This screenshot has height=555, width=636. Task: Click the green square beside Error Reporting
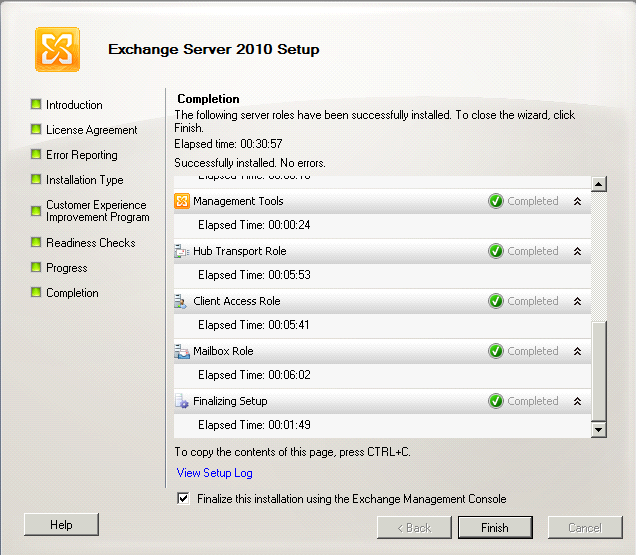(x=36, y=154)
